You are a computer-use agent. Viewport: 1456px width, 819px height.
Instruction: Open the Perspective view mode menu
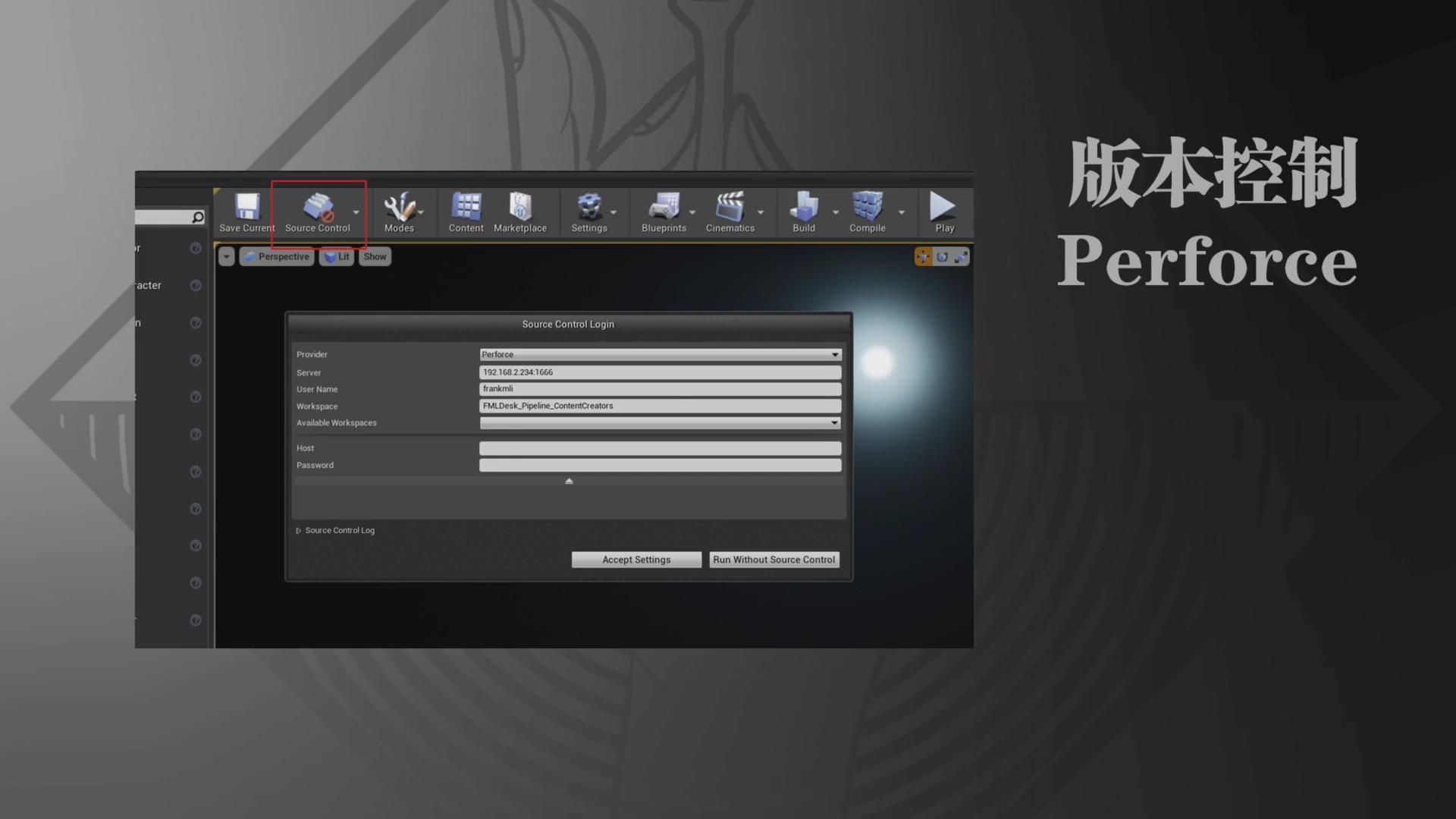(277, 257)
